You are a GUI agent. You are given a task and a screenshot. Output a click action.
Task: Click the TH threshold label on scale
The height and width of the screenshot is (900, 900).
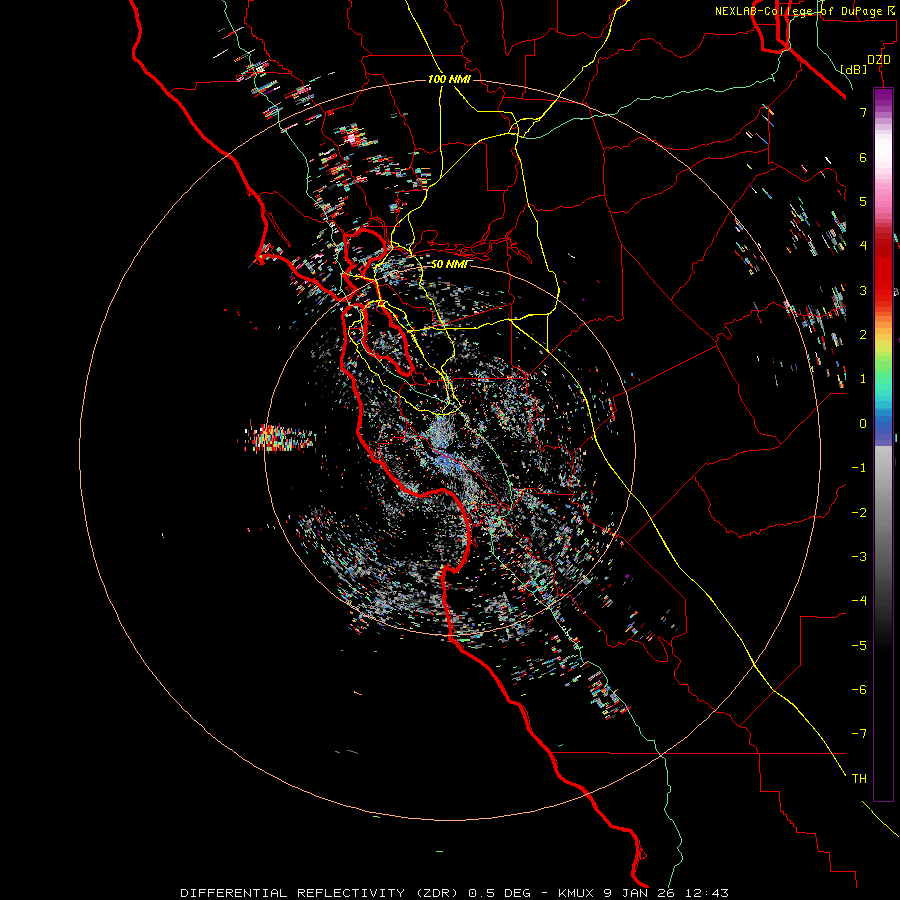click(859, 778)
